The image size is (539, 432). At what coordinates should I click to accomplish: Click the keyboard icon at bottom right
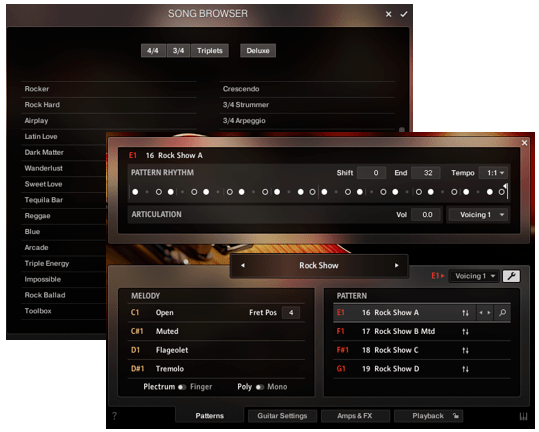pos(523,417)
